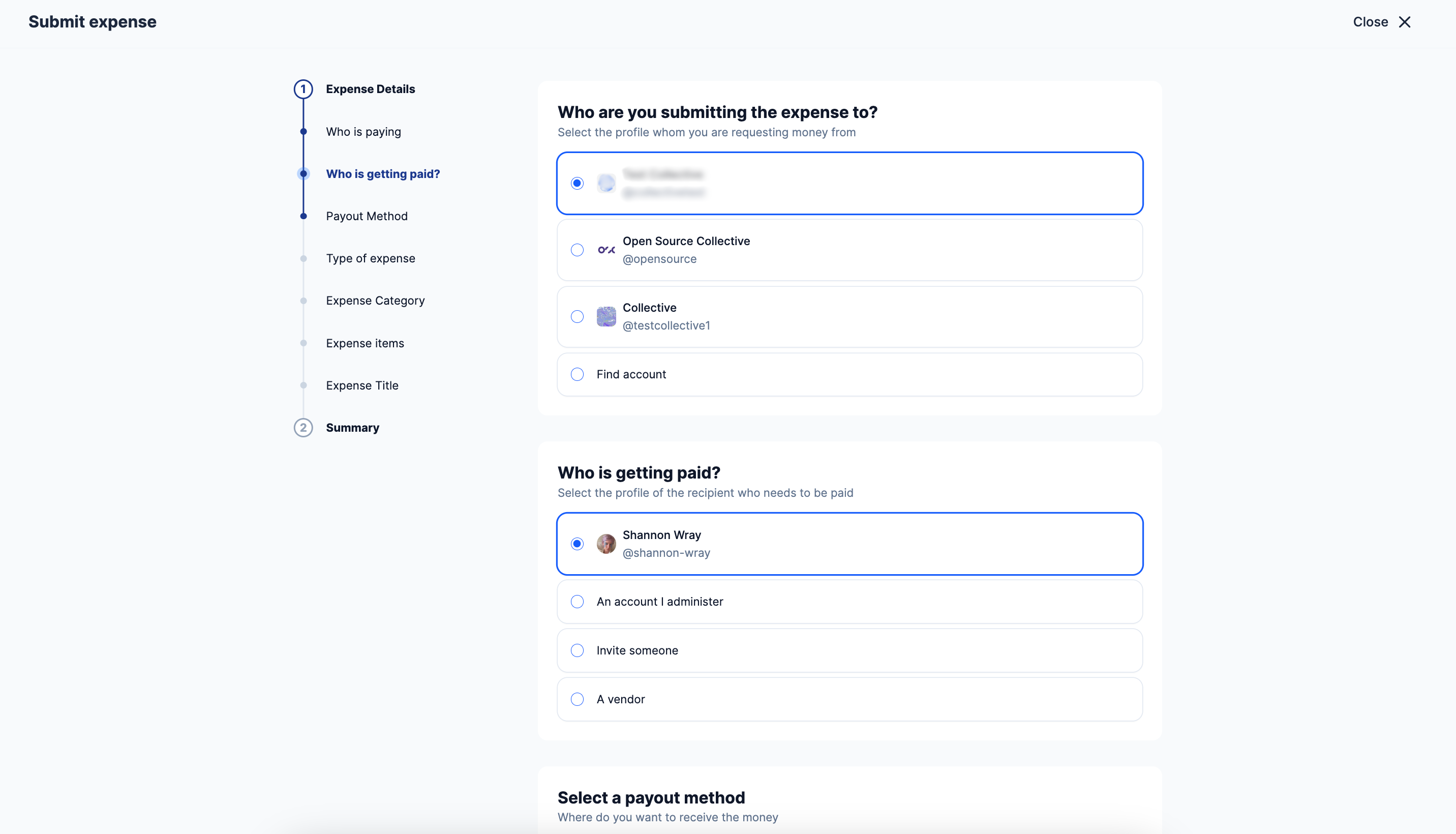The image size is (1456, 834).
Task: Click the Open Source Collective logo icon
Action: (606, 250)
